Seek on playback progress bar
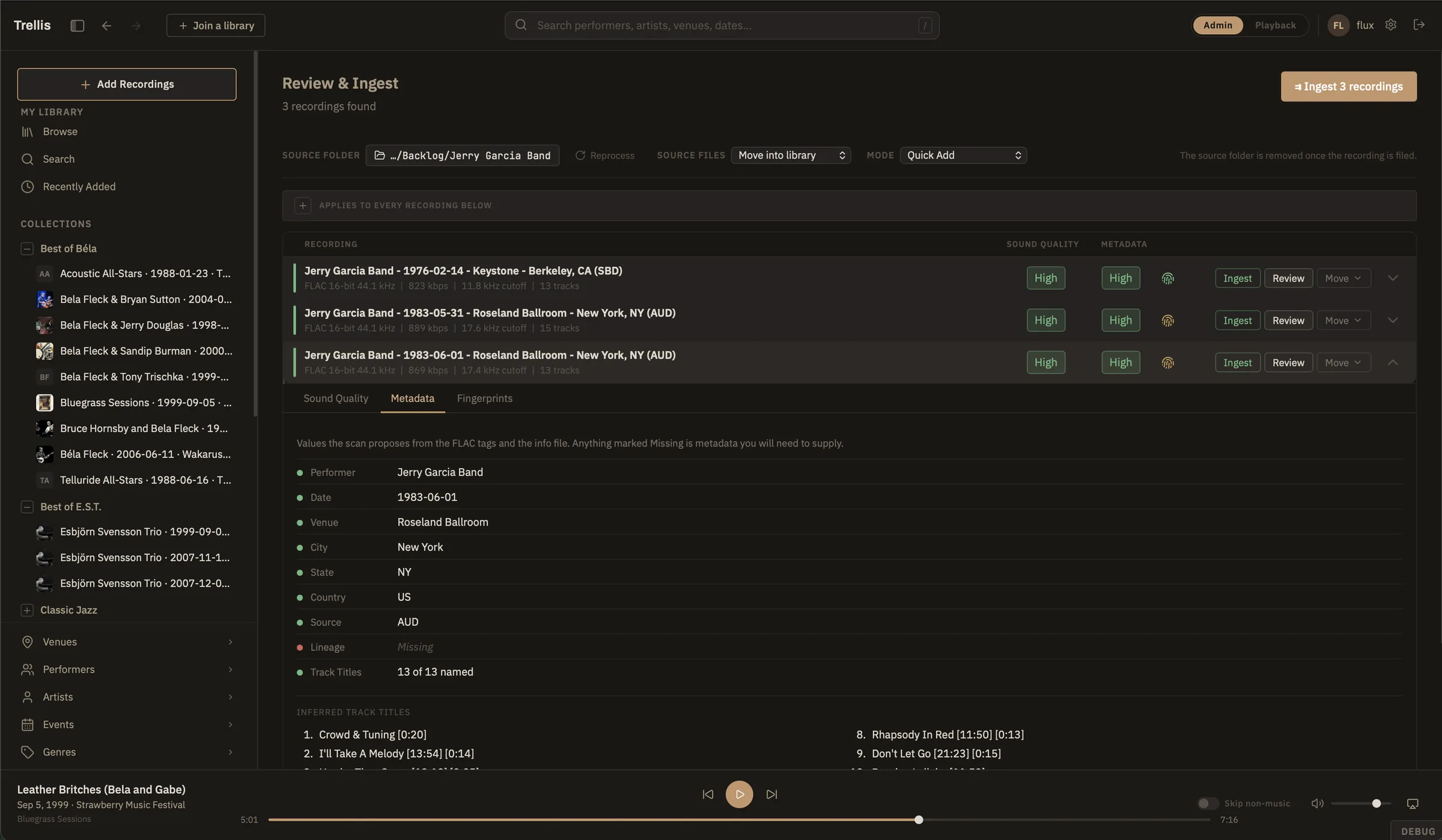1442x840 pixels. coord(739,820)
